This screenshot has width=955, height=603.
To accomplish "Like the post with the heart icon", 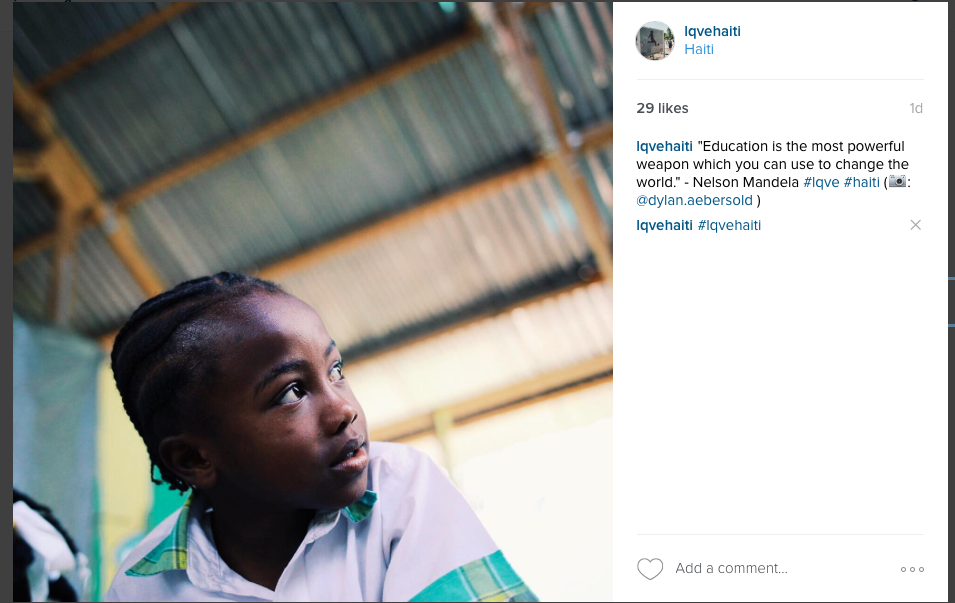I will pyautogui.click(x=650, y=569).
